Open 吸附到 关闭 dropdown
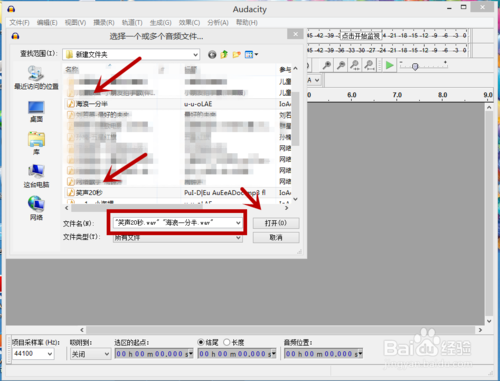 tap(107, 354)
